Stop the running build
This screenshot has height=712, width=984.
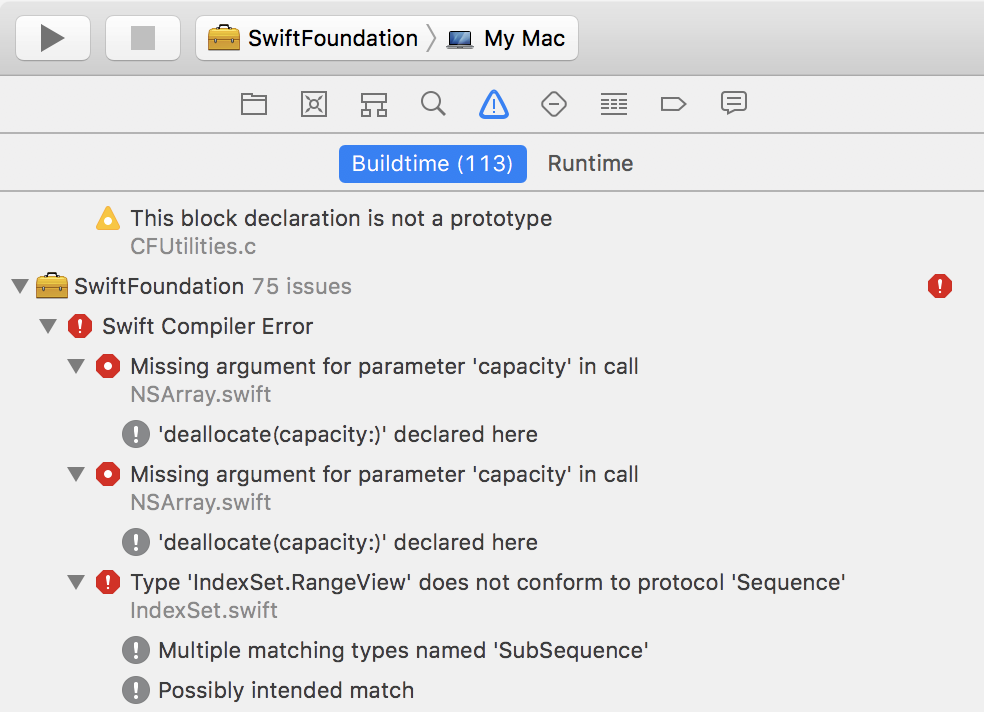[x=142, y=38]
